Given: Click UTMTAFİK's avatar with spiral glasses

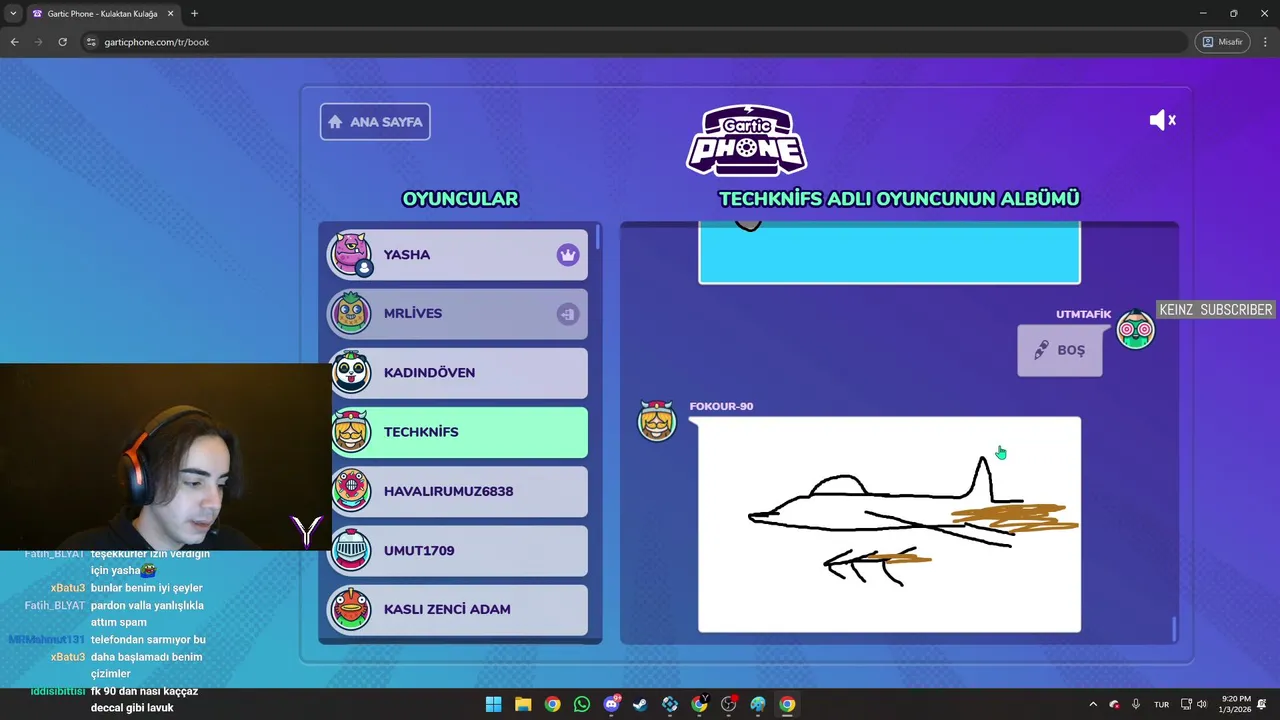Looking at the screenshot, I should tap(1135, 330).
